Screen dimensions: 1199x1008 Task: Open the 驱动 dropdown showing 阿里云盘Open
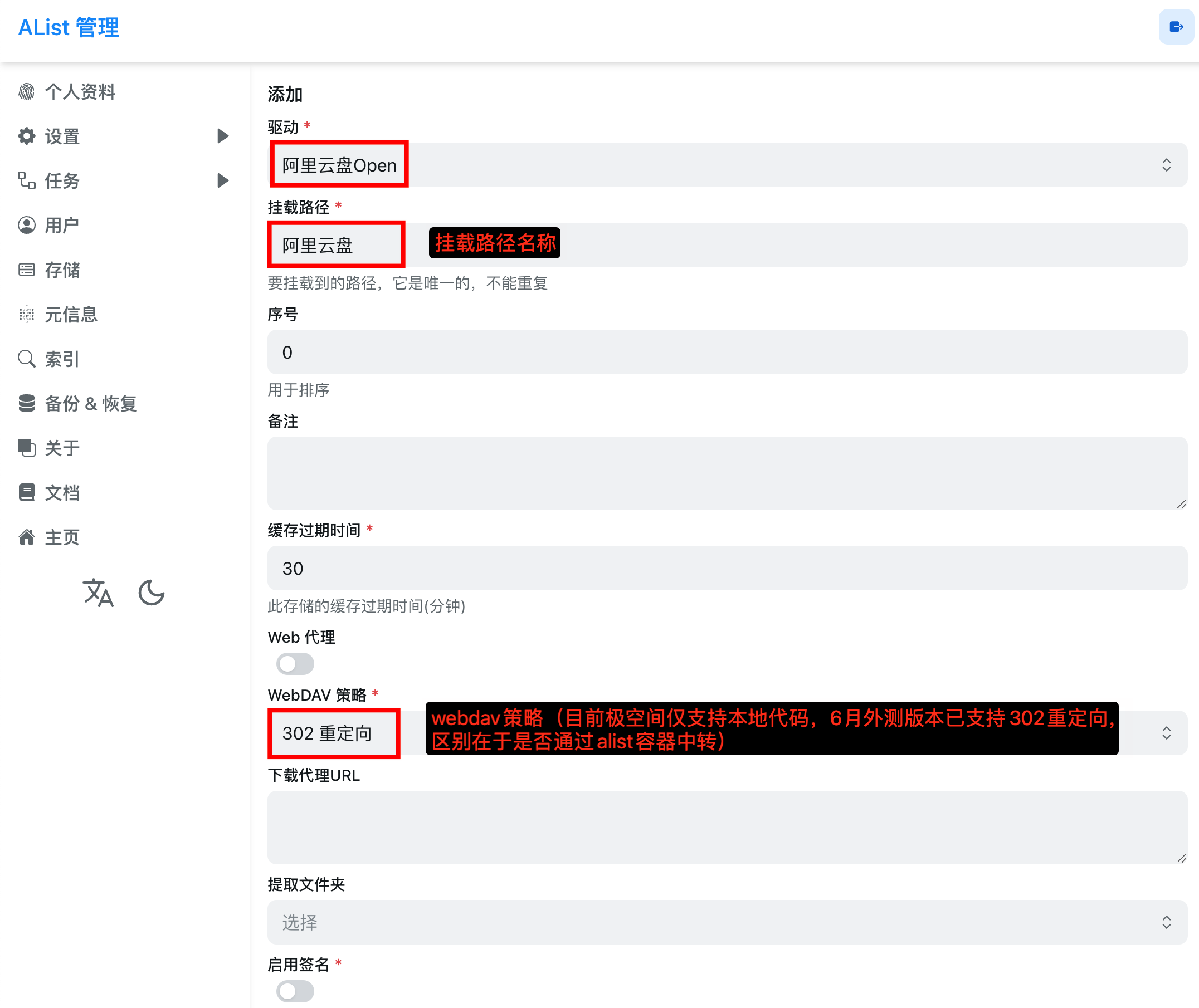pos(727,165)
